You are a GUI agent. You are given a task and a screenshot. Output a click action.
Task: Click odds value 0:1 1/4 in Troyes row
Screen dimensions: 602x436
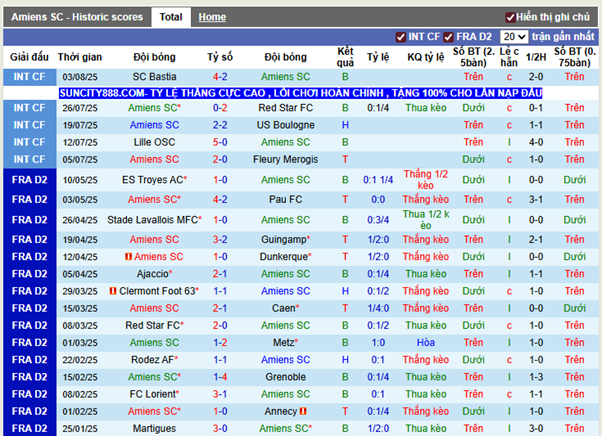click(x=378, y=180)
